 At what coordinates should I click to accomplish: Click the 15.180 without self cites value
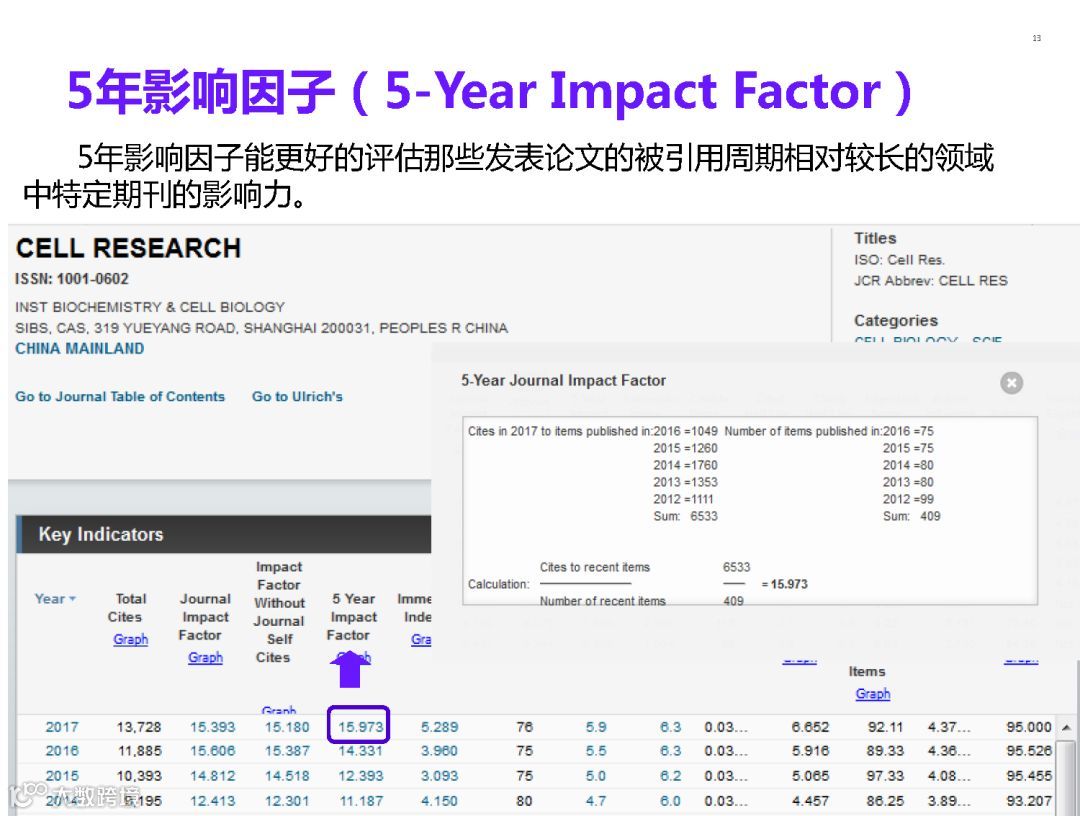(287, 727)
